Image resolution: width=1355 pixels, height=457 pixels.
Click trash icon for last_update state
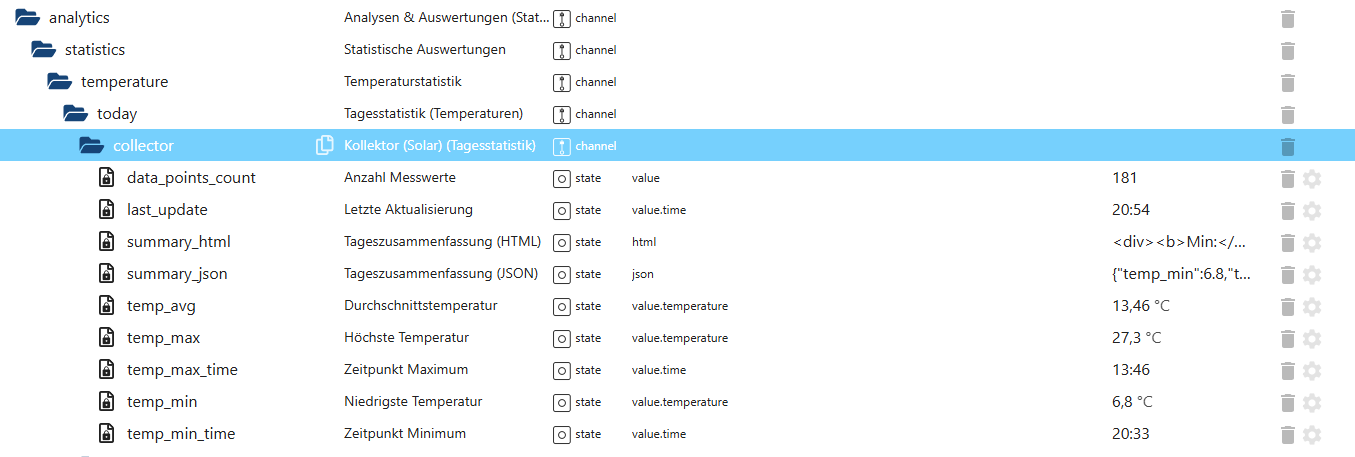click(1288, 210)
